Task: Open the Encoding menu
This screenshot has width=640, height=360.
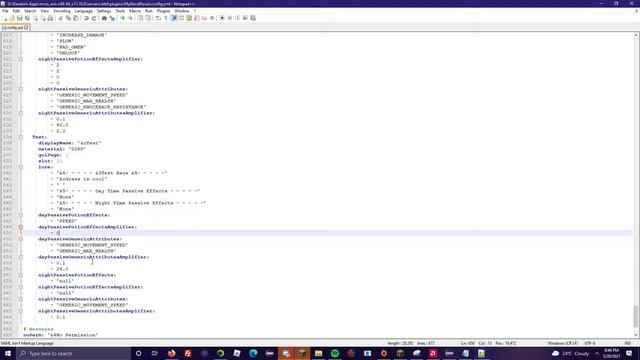Action: [x=62, y=11]
